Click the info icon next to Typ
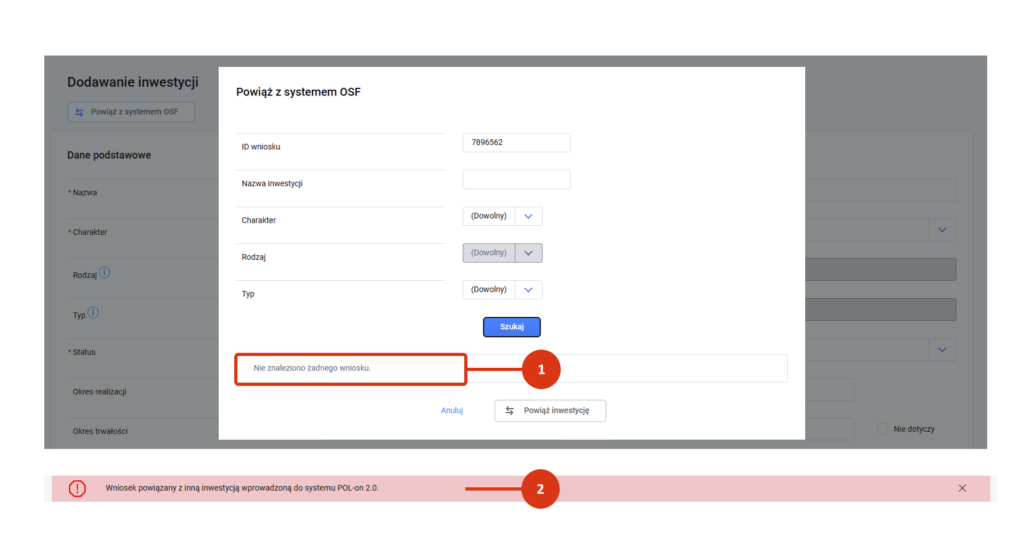This screenshot has width=1024, height=553. (93, 312)
